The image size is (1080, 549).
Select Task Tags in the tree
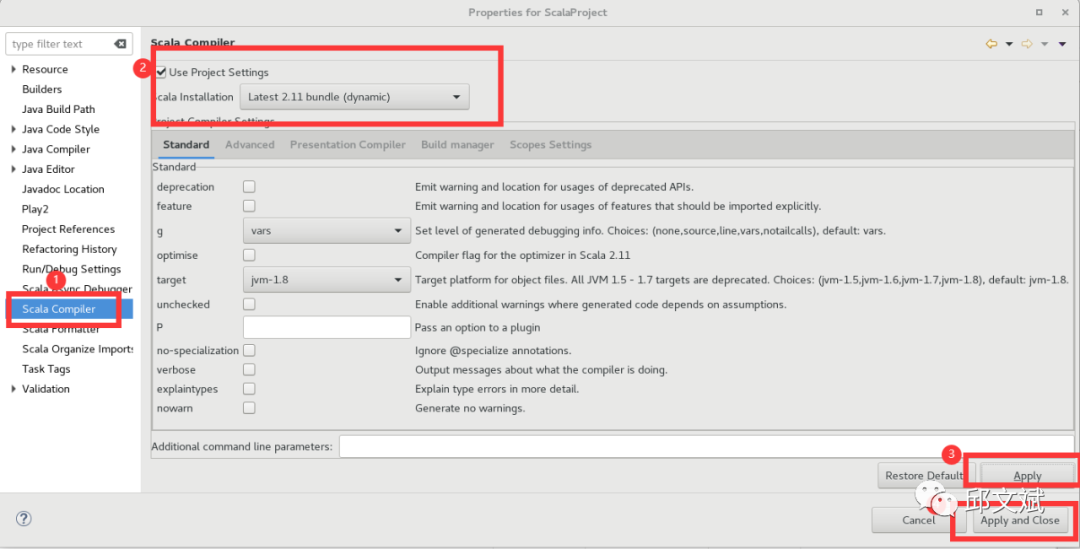click(46, 369)
